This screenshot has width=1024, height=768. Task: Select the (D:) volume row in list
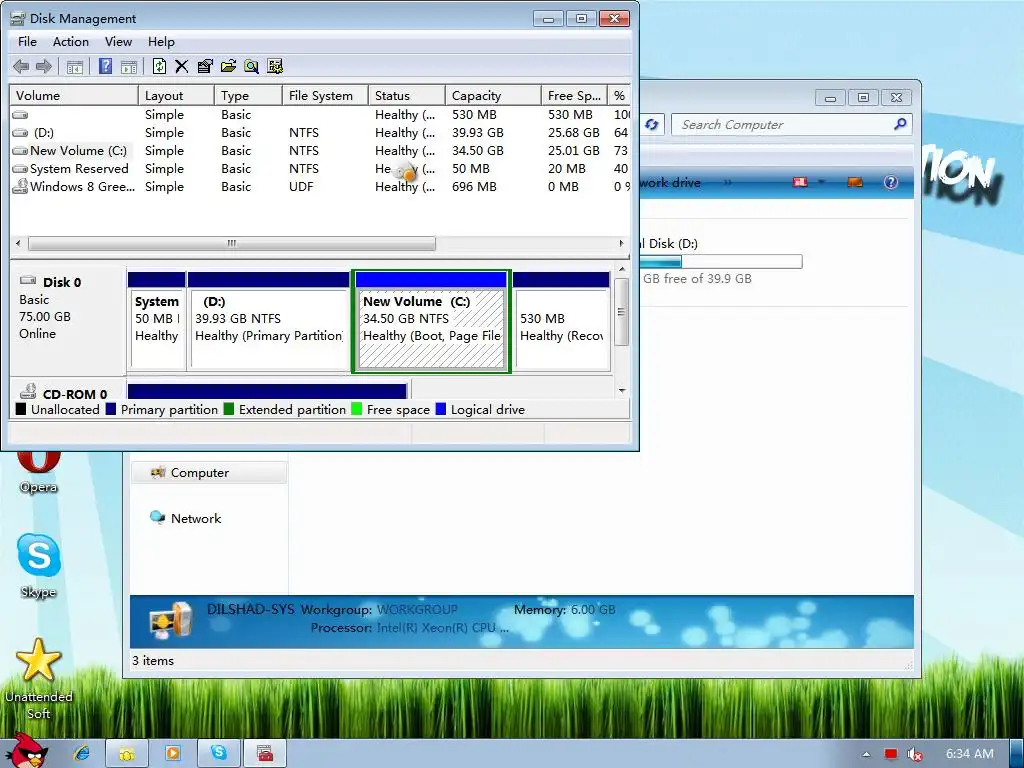point(321,133)
